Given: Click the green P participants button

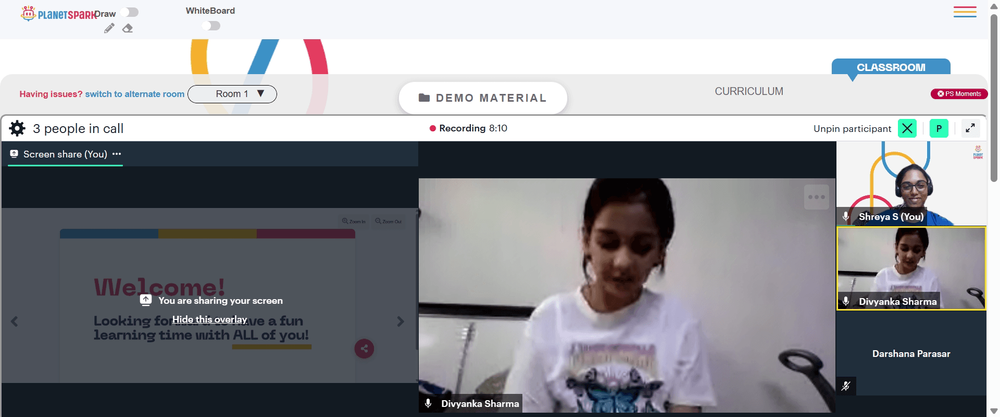Looking at the screenshot, I should click(939, 128).
